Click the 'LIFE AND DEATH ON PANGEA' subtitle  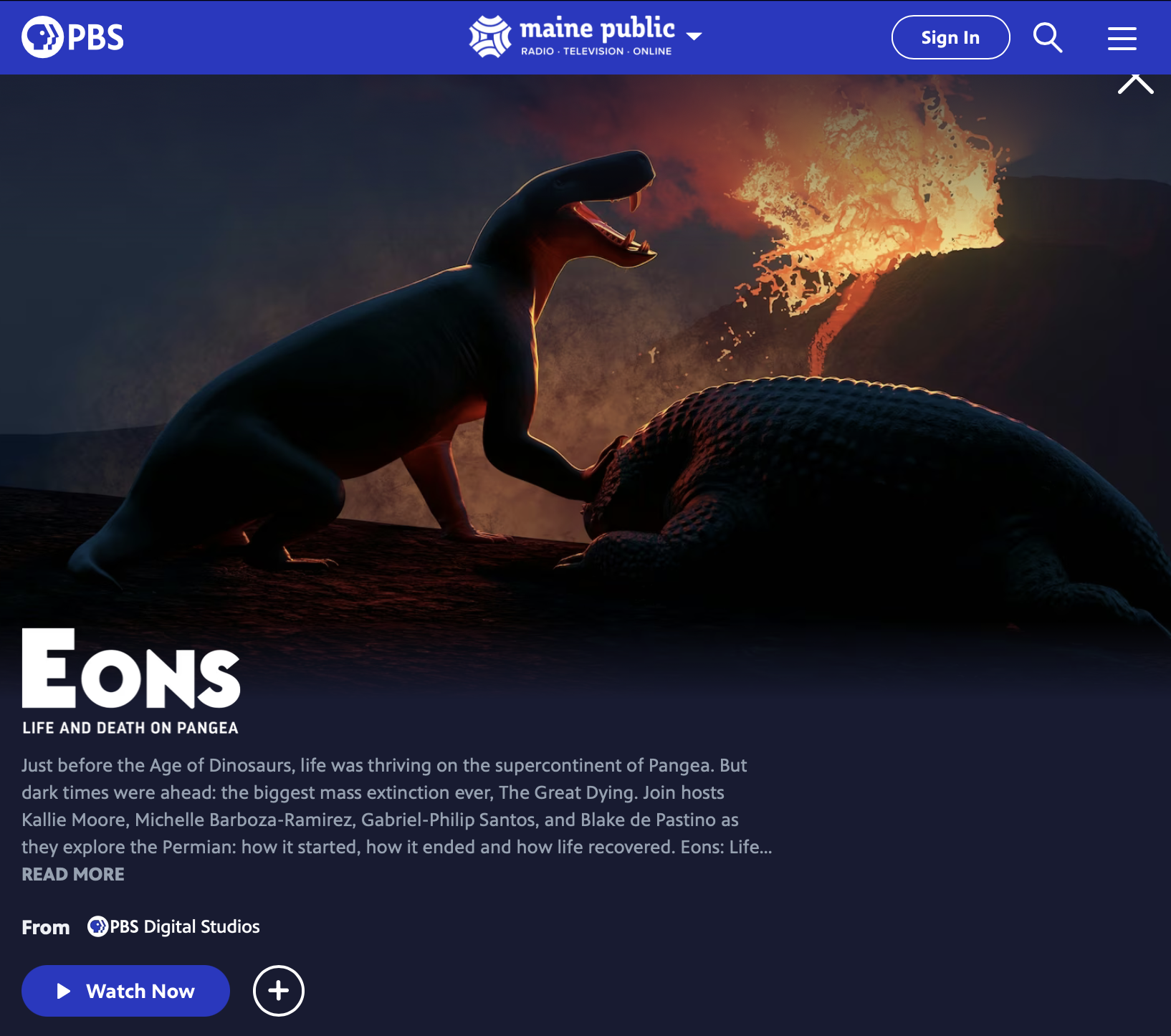click(x=130, y=728)
